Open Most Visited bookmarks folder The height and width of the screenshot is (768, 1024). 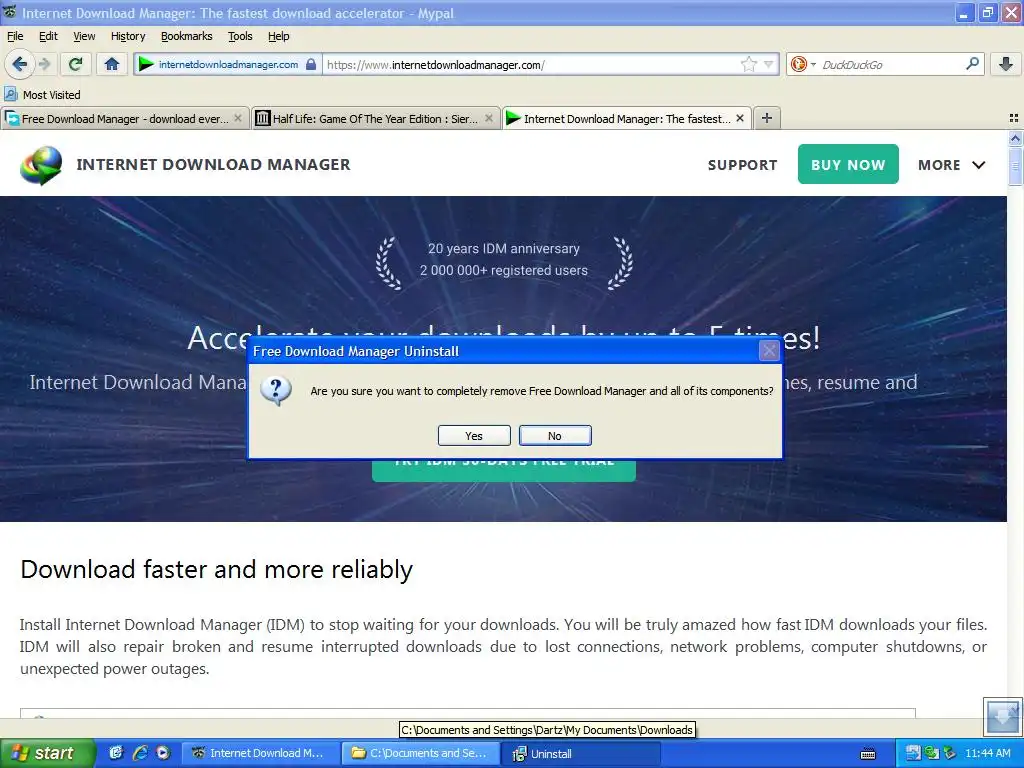tap(42, 95)
